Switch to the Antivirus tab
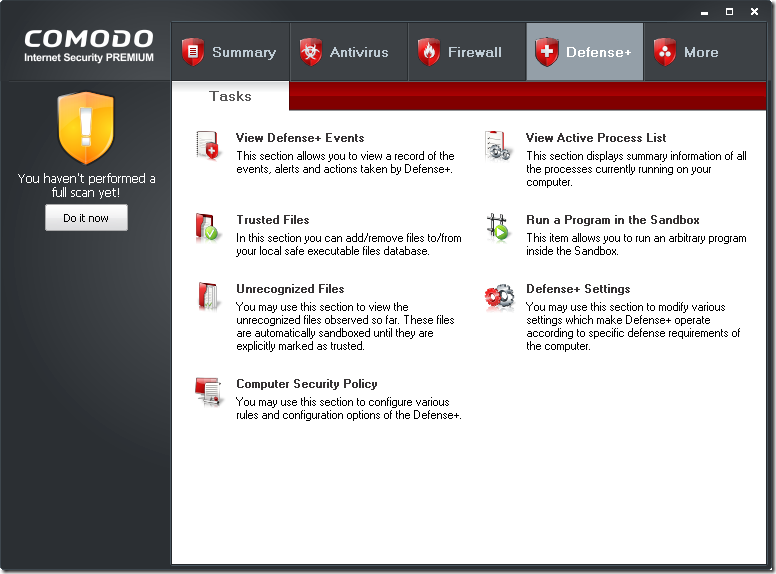The width and height of the screenshot is (776, 574). (x=349, y=51)
